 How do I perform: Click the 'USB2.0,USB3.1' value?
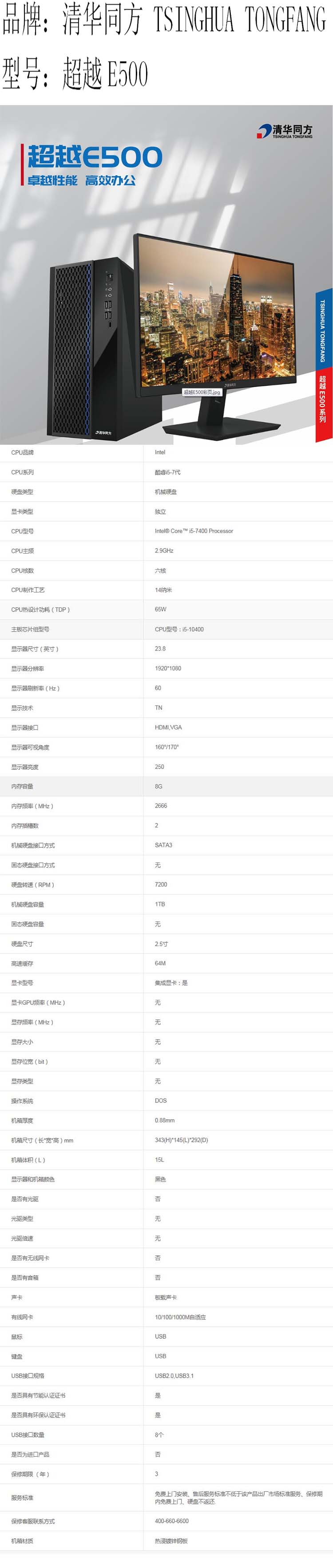174,1376
